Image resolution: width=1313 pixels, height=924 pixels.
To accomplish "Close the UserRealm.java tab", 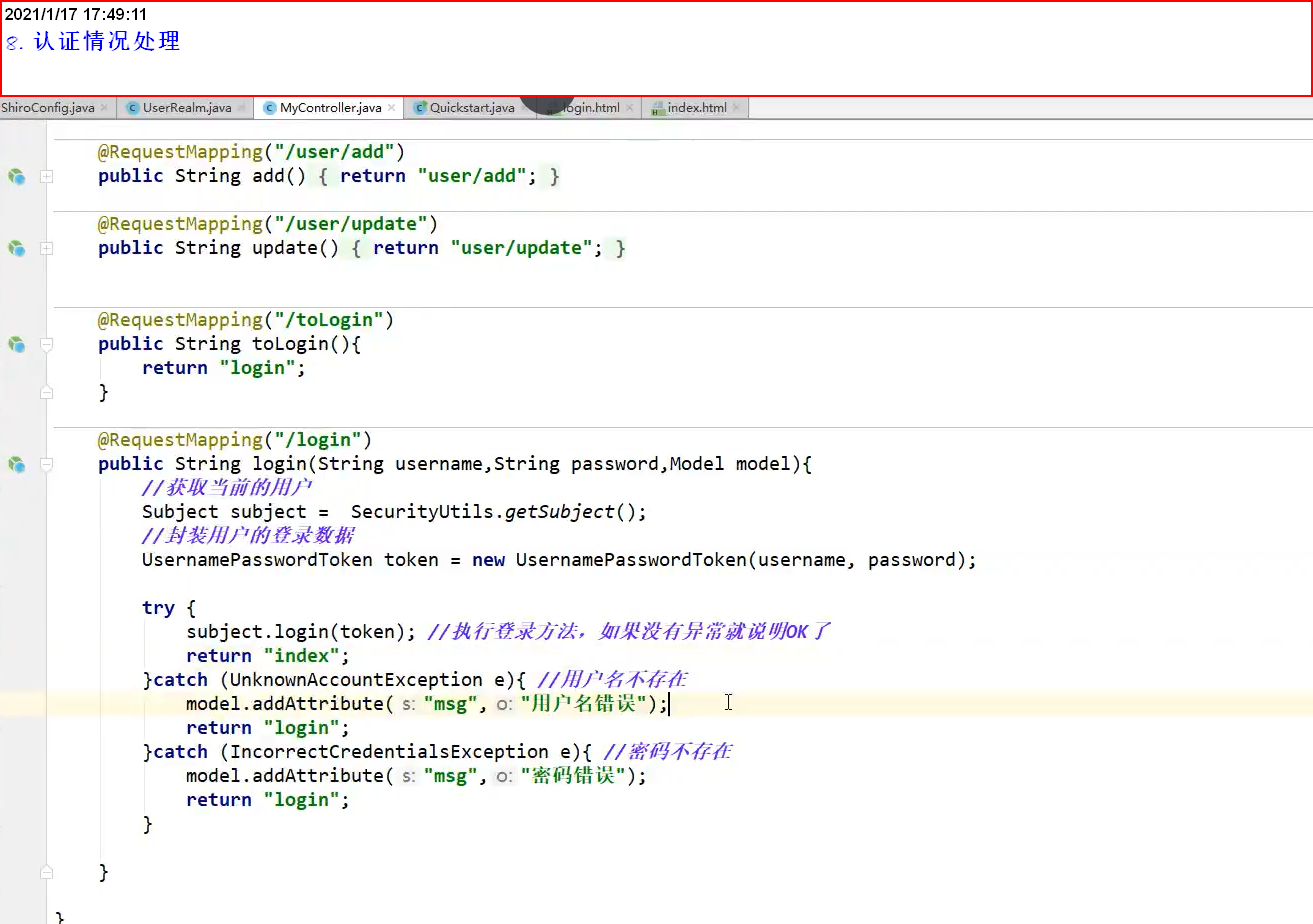I will click(x=241, y=108).
